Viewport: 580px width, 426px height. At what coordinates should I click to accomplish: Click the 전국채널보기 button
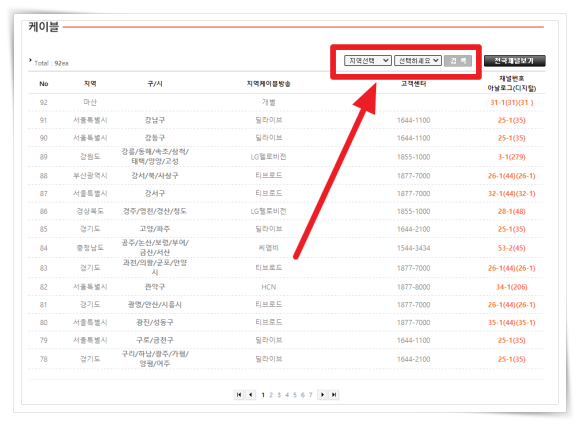[x=515, y=61]
